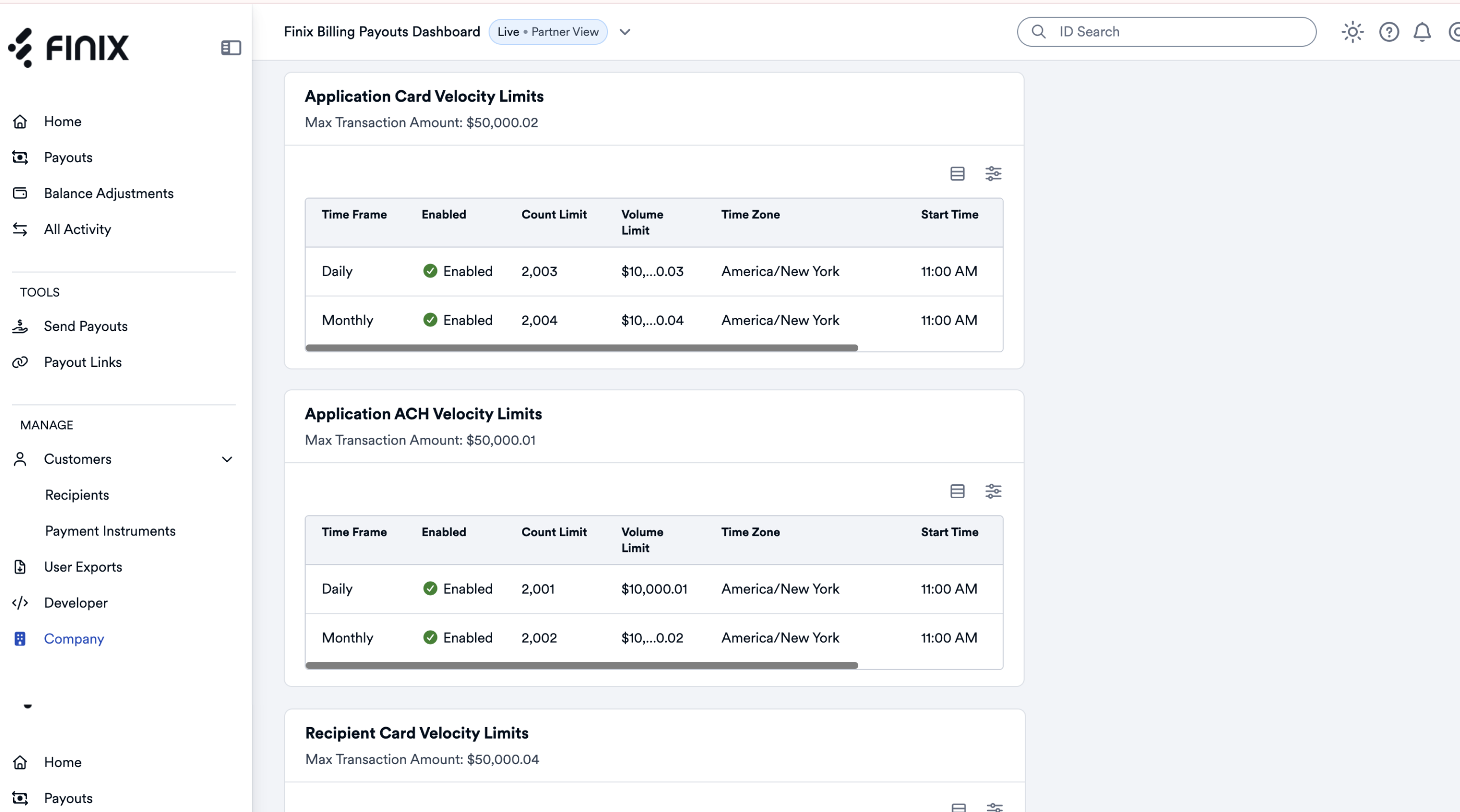Click the ACH table horizontal scrollbar
Screen dimensions: 1460x812
point(581,665)
